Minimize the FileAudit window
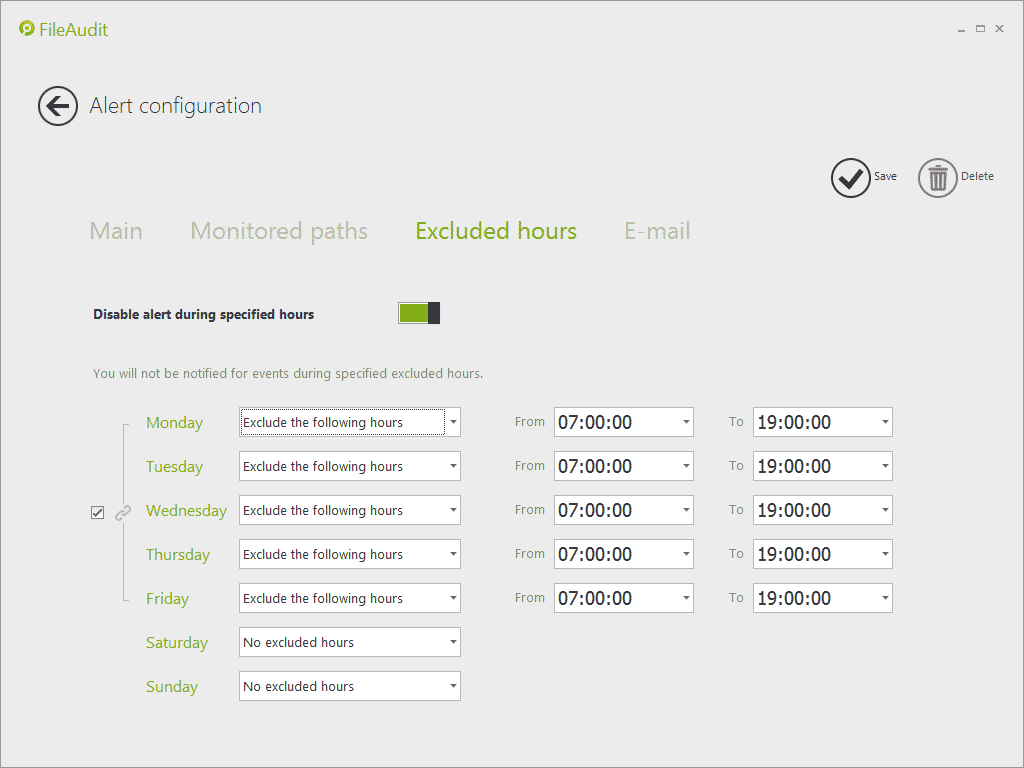Screen dimensions: 1024x768 [x=962, y=29]
